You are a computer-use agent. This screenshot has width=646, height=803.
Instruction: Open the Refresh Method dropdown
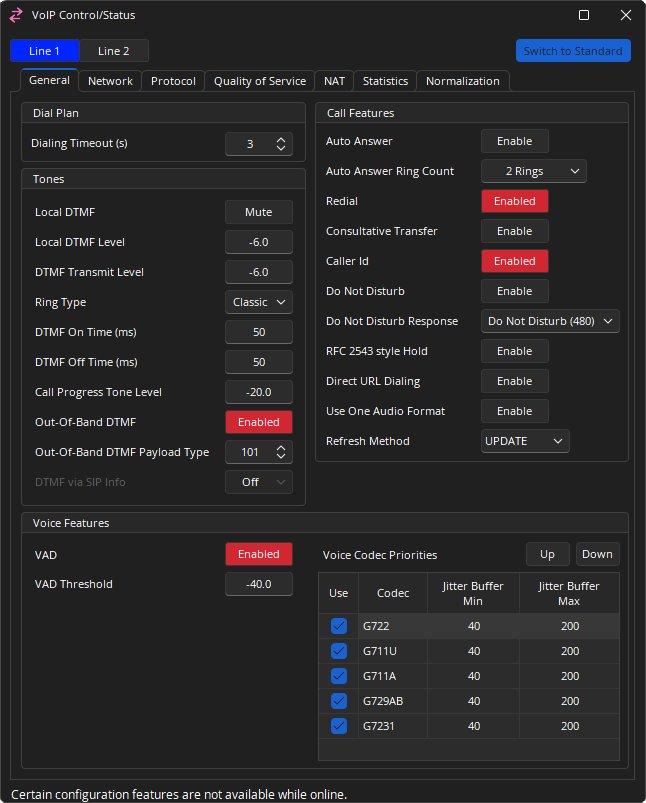[525, 441]
